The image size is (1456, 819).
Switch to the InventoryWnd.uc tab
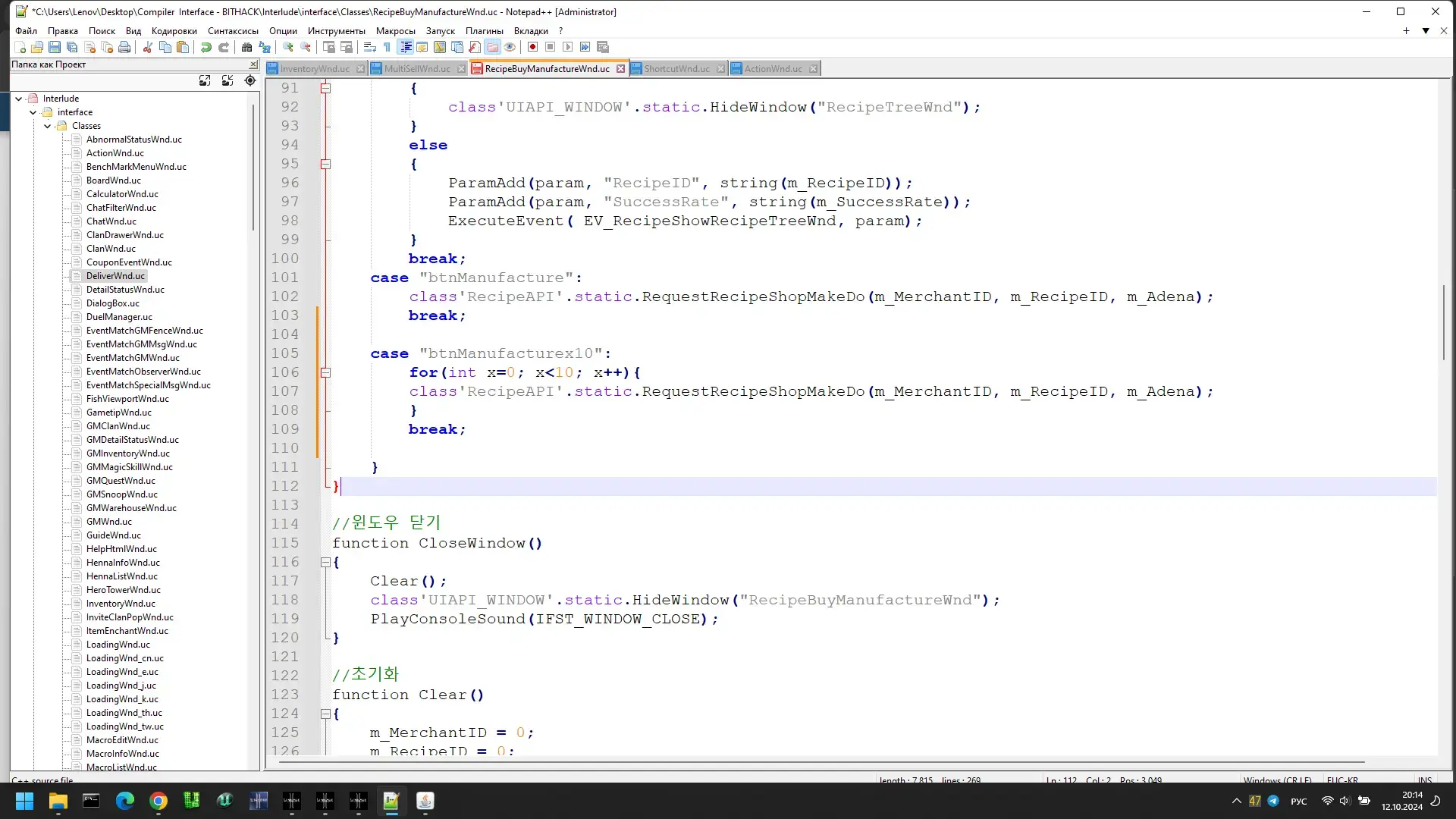[x=315, y=68]
